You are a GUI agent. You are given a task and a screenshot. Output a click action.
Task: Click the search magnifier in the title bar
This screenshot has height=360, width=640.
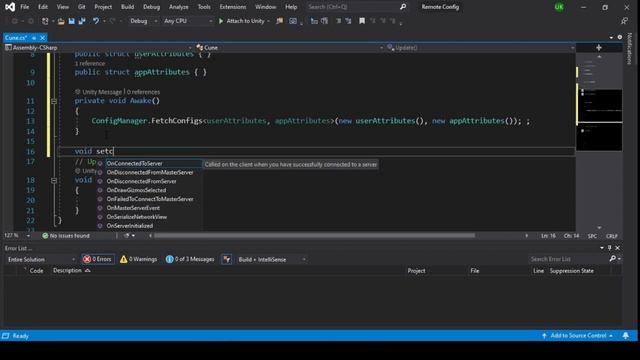[403, 7]
